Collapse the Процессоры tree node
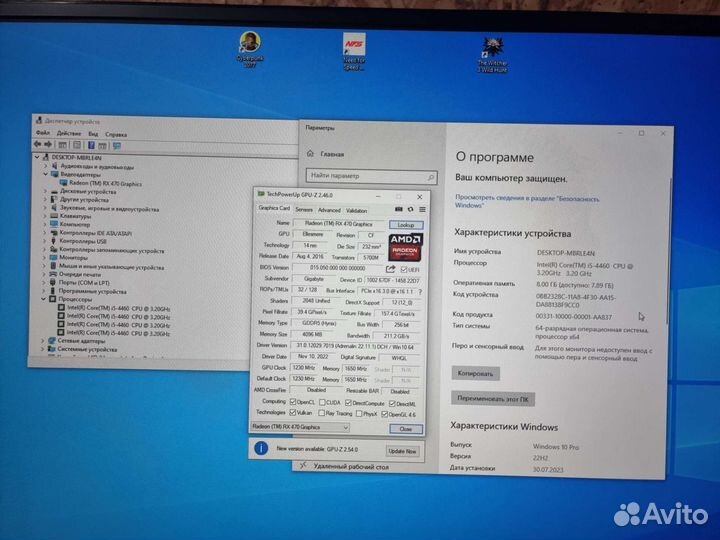Image resolution: width=720 pixels, height=540 pixels. click(x=44, y=299)
